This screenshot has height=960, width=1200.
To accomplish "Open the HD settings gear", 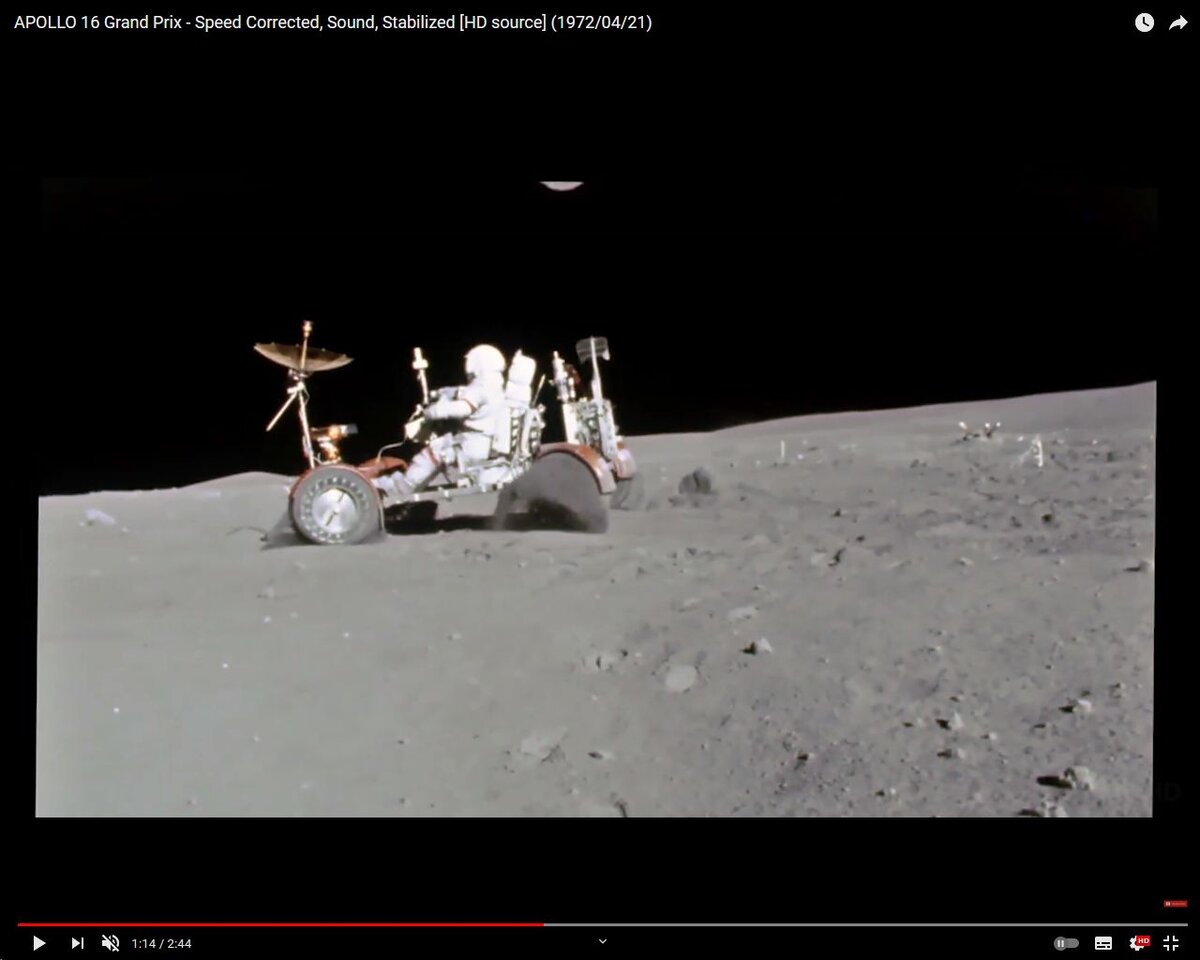I will (1139, 943).
